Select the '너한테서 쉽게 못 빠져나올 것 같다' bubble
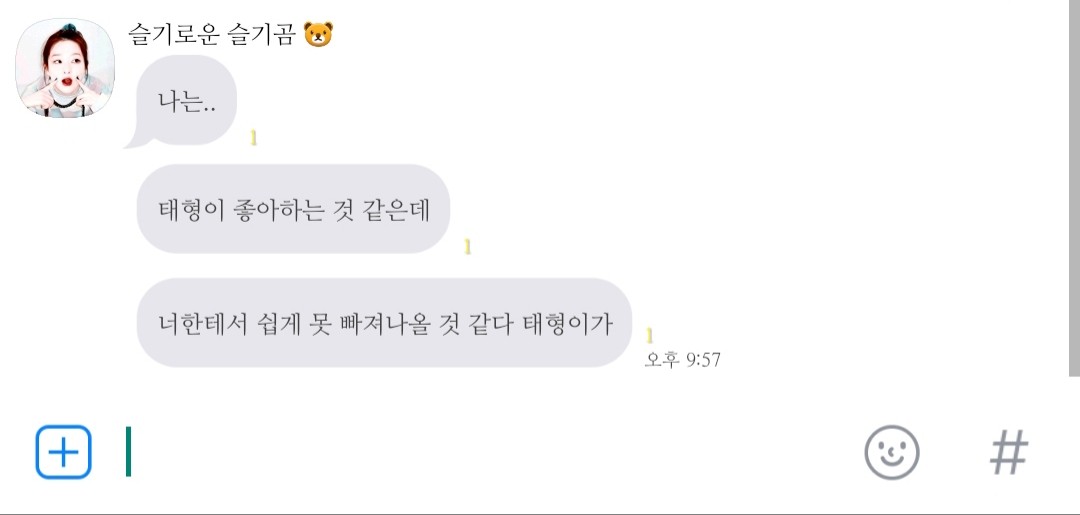 click(x=384, y=322)
